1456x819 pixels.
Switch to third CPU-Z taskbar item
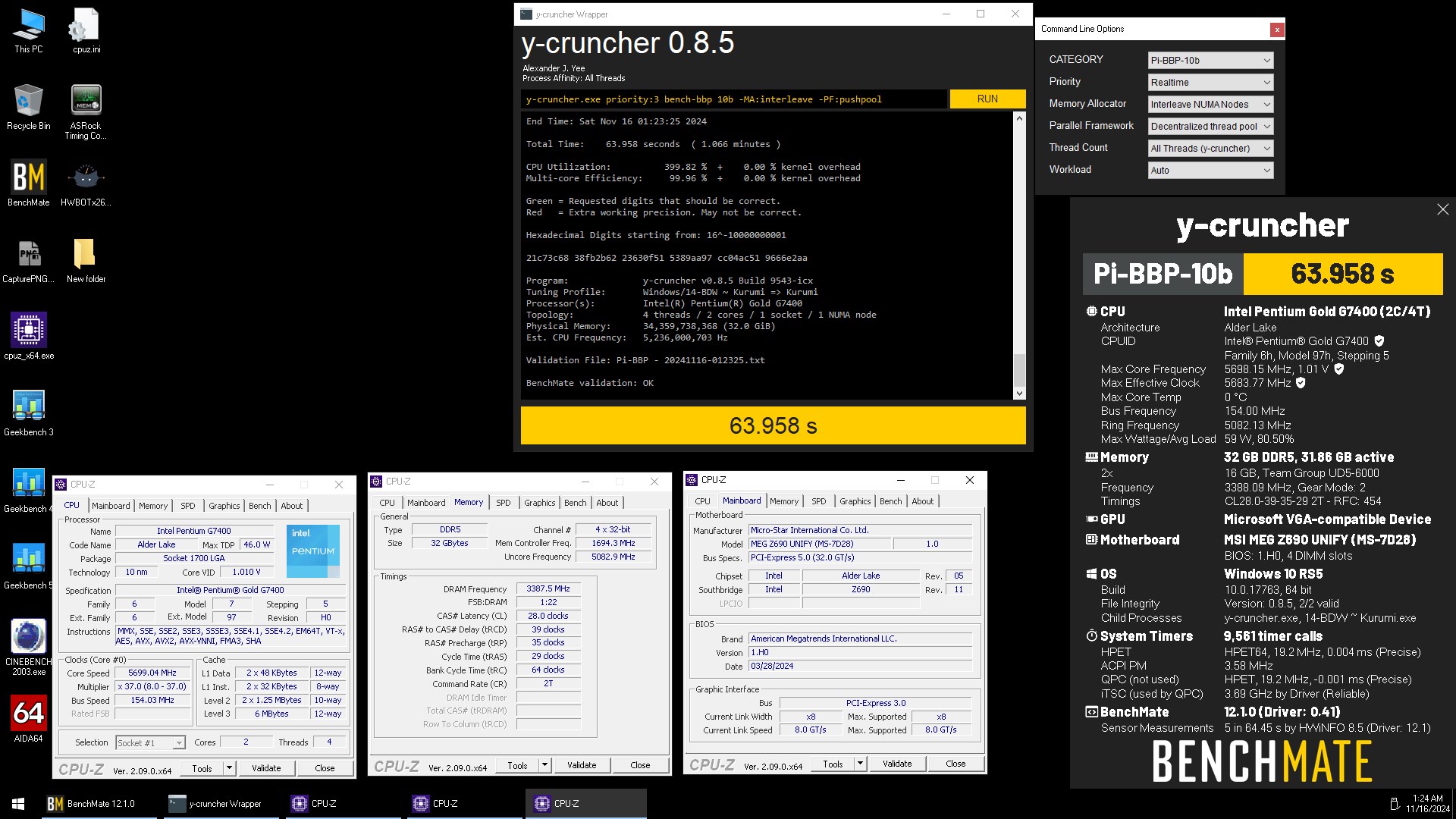585,804
